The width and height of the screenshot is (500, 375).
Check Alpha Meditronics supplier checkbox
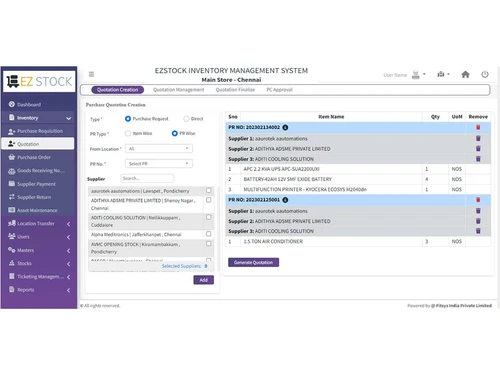(x=209, y=234)
